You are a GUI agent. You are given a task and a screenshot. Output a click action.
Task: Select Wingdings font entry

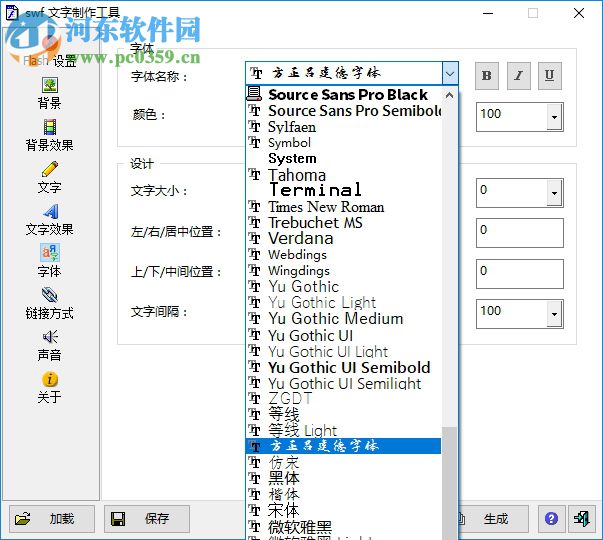(x=343, y=270)
